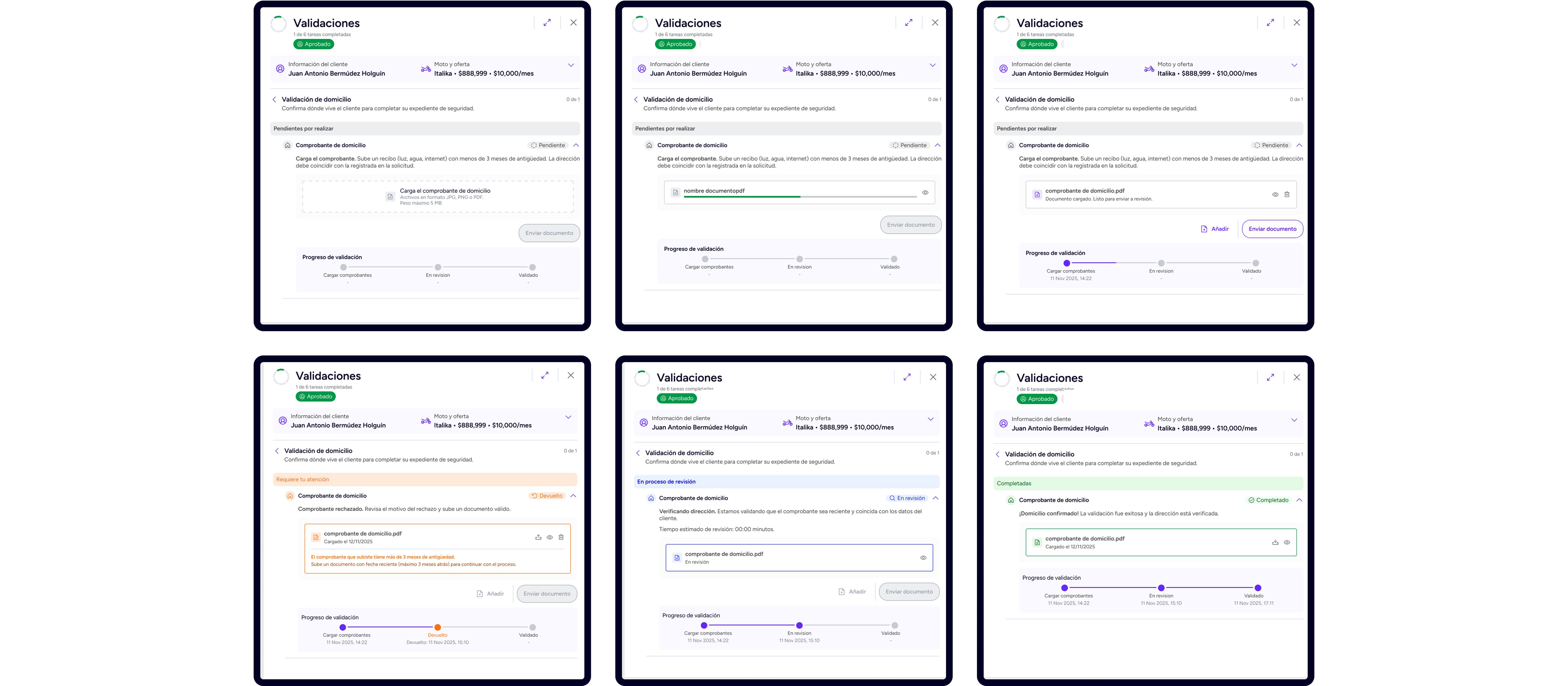
Task: Download the confirmed green-bordered comprobante file
Action: point(1275,542)
